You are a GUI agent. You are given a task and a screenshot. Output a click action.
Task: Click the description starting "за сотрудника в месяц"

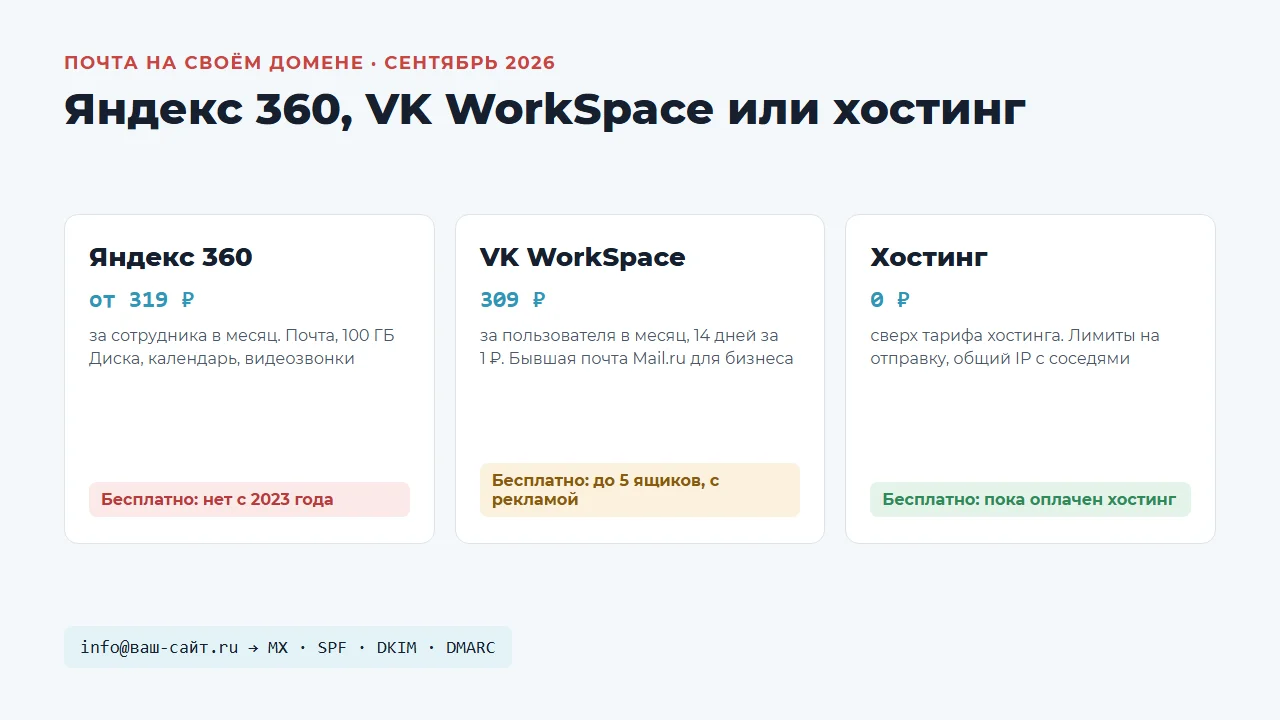242,347
